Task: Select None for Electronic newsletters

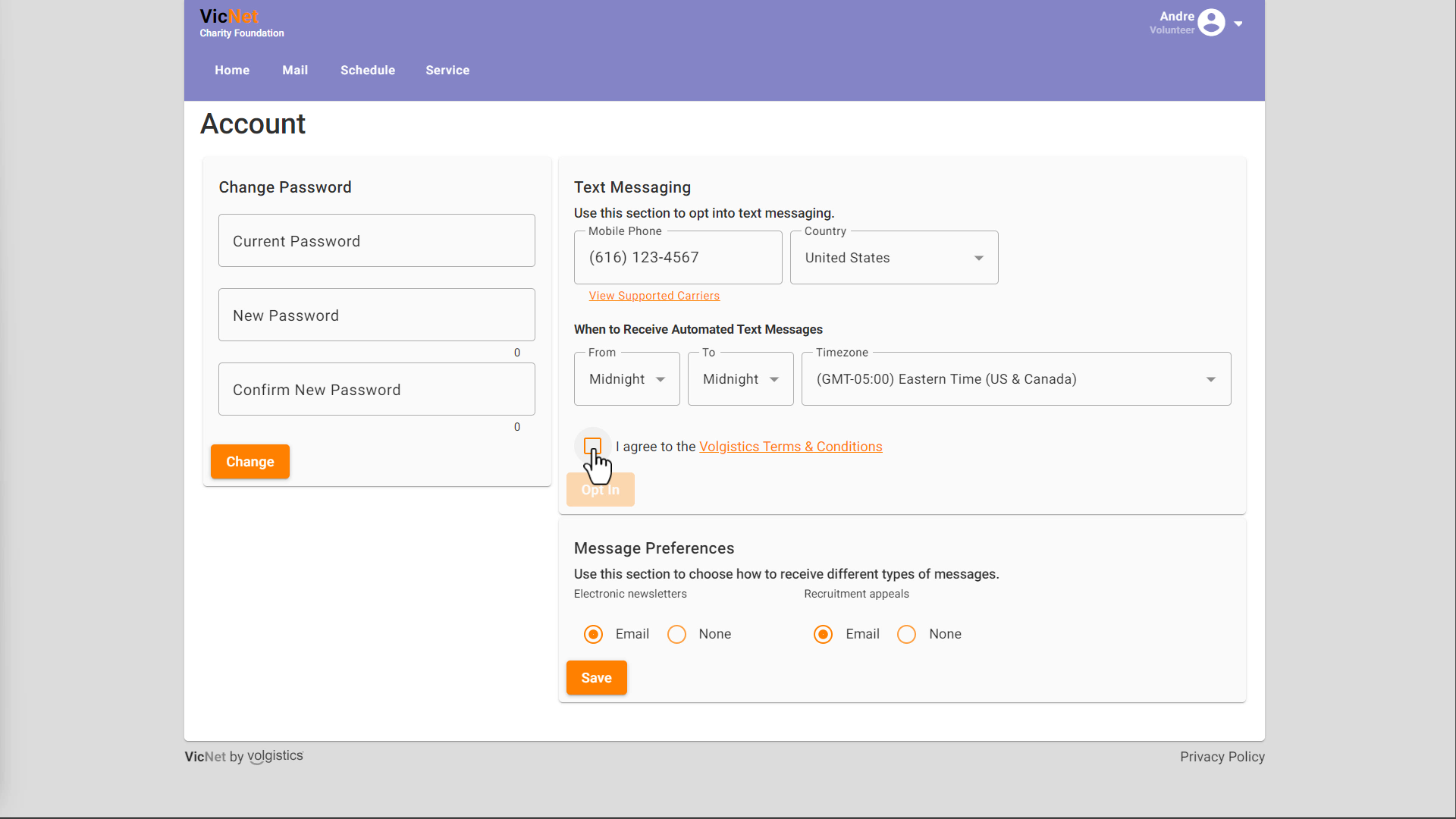Action: click(x=676, y=634)
